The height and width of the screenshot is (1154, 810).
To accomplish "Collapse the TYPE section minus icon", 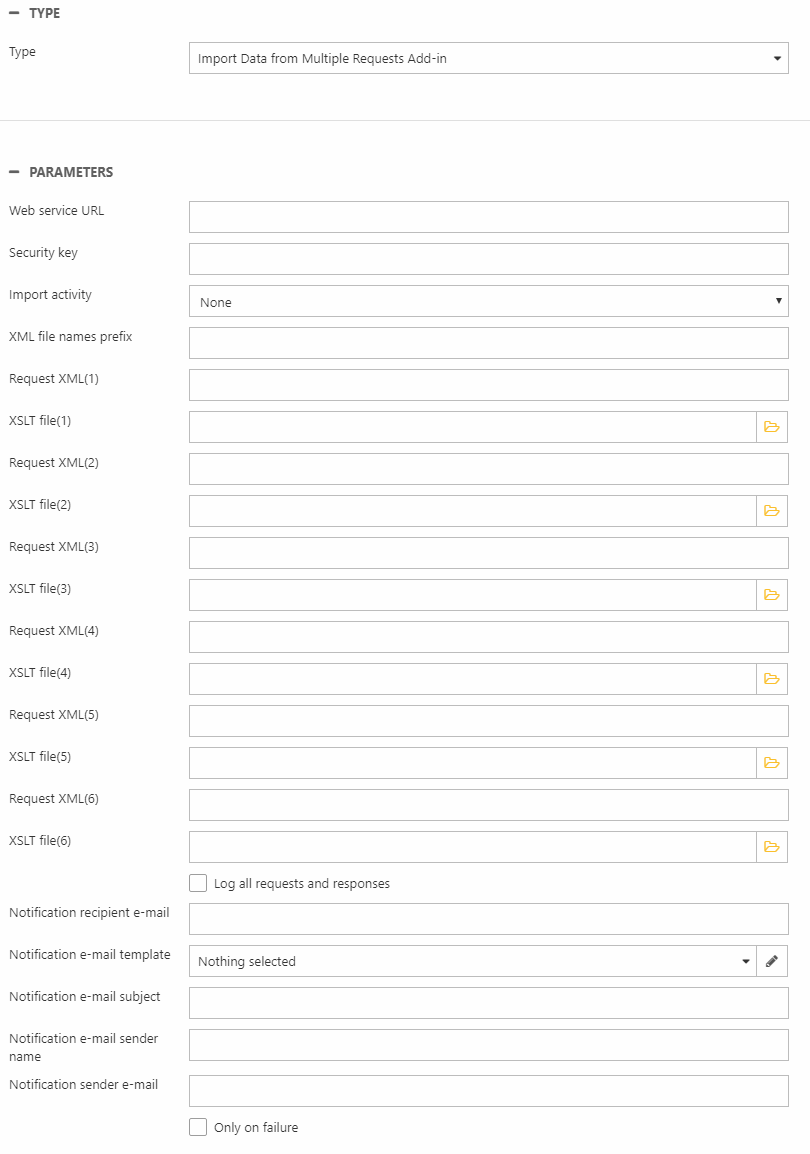I will tap(14, 13).
